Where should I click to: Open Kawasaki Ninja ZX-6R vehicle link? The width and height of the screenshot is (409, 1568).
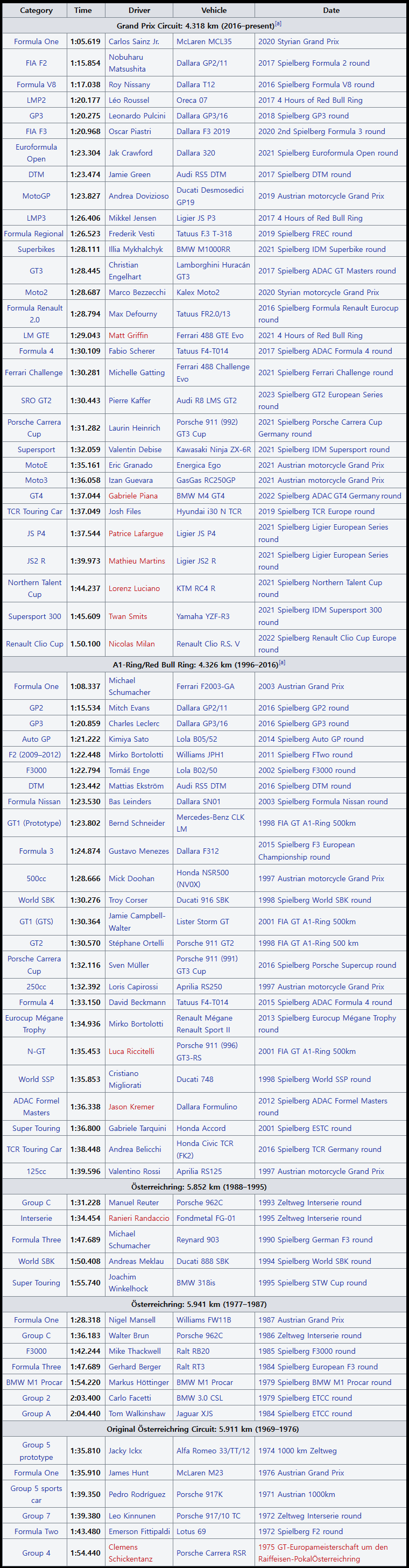213,450
